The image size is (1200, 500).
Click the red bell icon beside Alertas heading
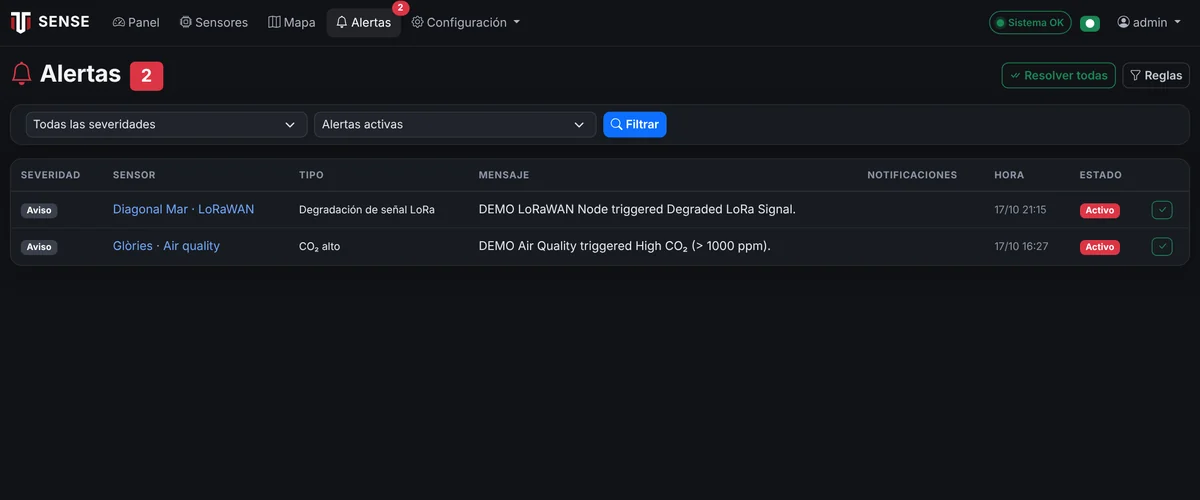[21, 74]
